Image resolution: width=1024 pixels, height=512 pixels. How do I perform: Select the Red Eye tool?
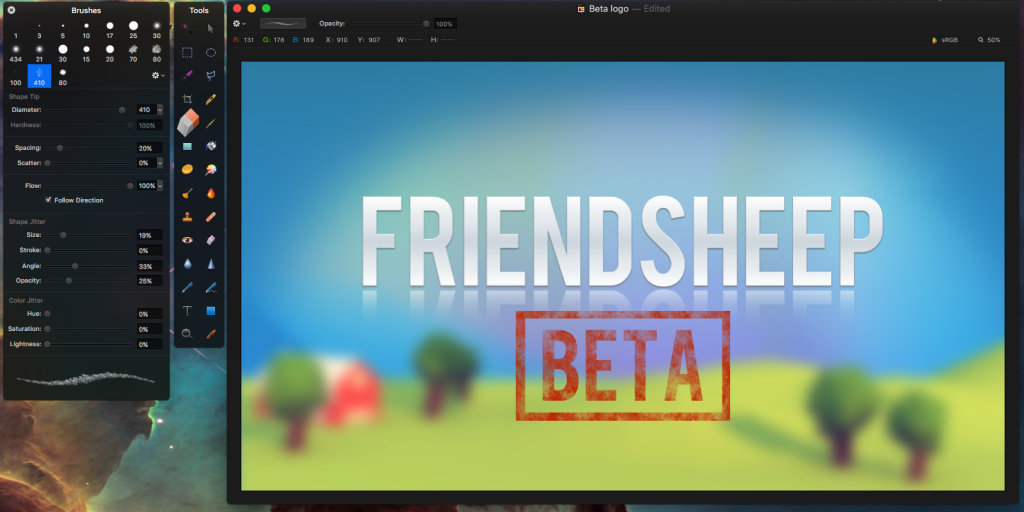[187, 240]
